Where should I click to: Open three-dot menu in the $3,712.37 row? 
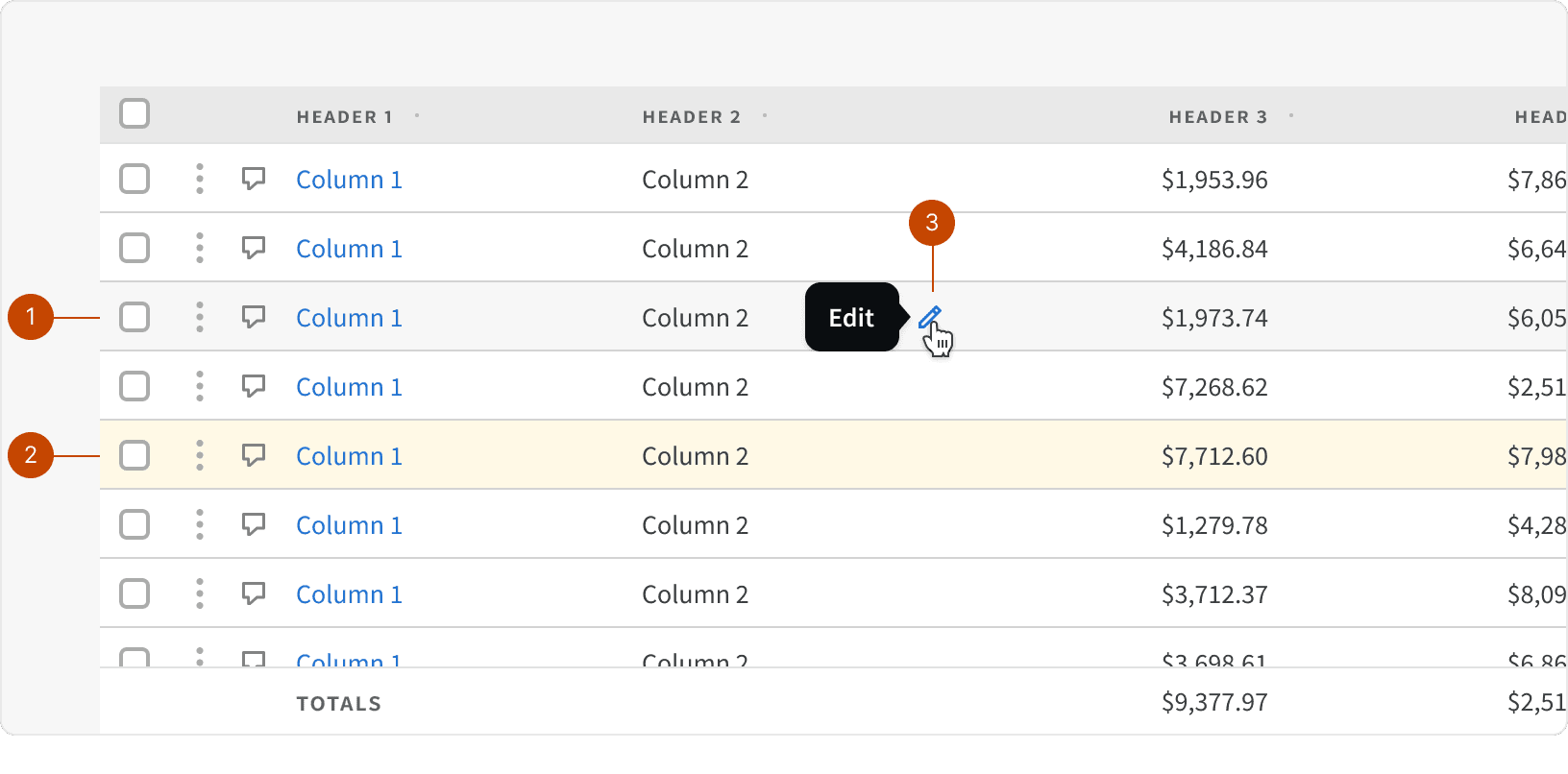200,593
